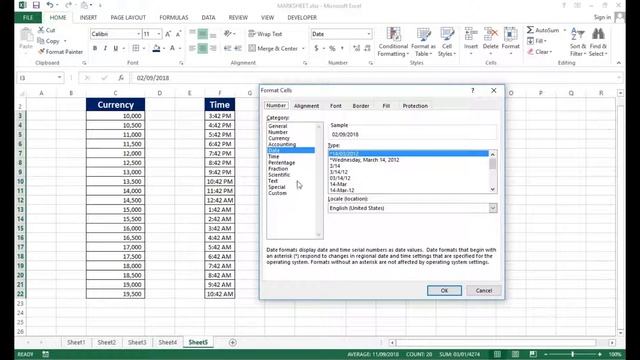Expand Locale English (United States) dropdown
Viewport: 640px width, 360px height.
tap(493, 208)
